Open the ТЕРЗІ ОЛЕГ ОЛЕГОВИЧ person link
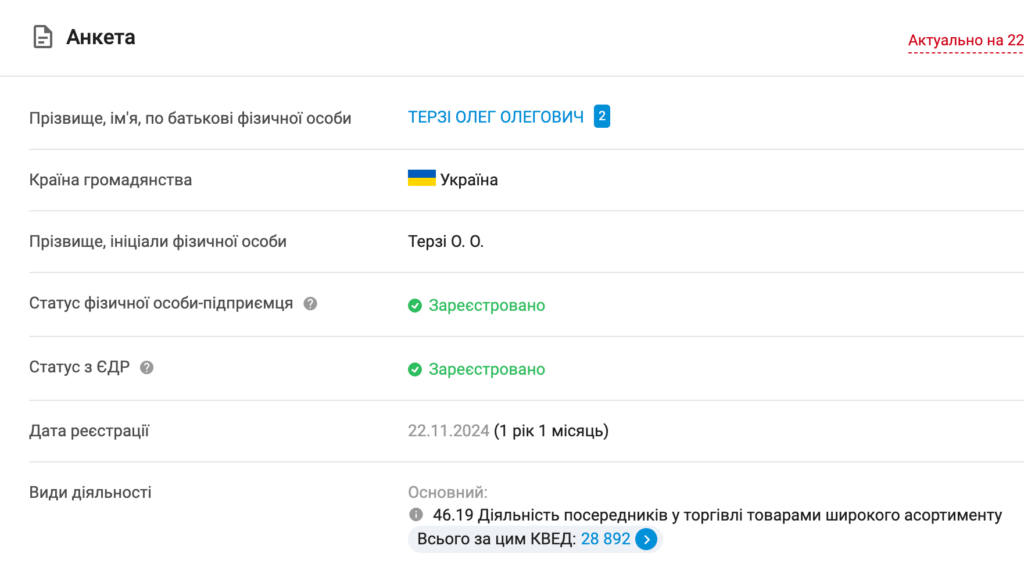Screen dimensions: 1024x567 point(495,118)
